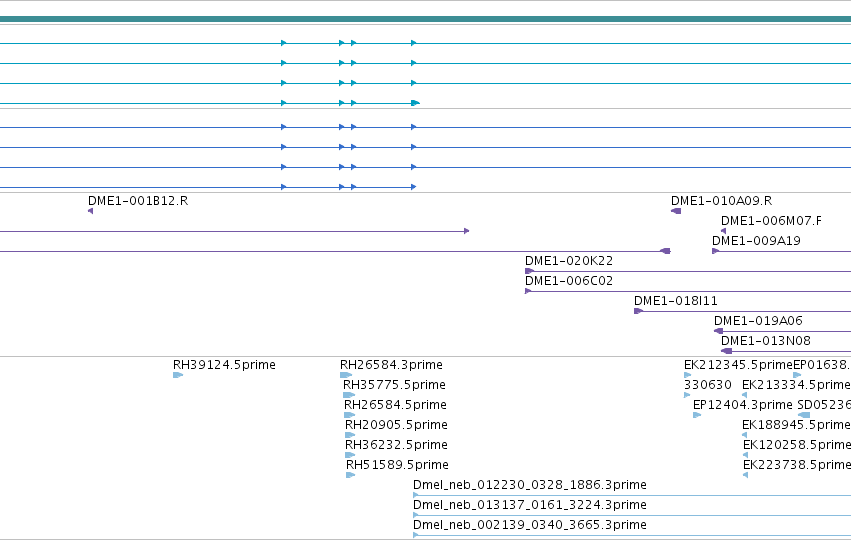The width and height of the screenshot is (851, 540).
Task: Select the RH26584.5prime label
Action: coord(395,405)
